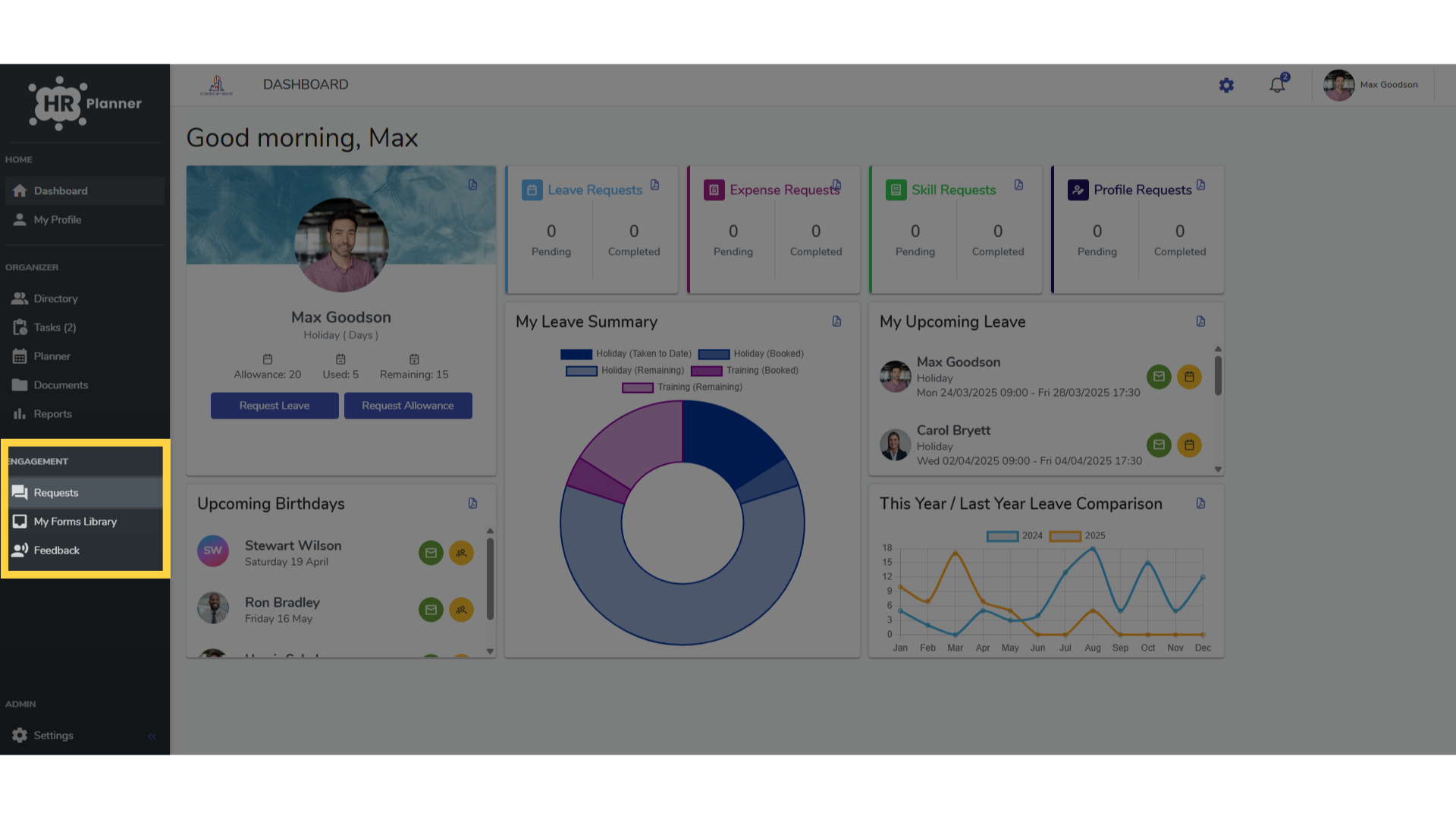Click the Upcoming Birthdays document icon
The height and width of the screenshot is (819, 1456).
point(472,504)
